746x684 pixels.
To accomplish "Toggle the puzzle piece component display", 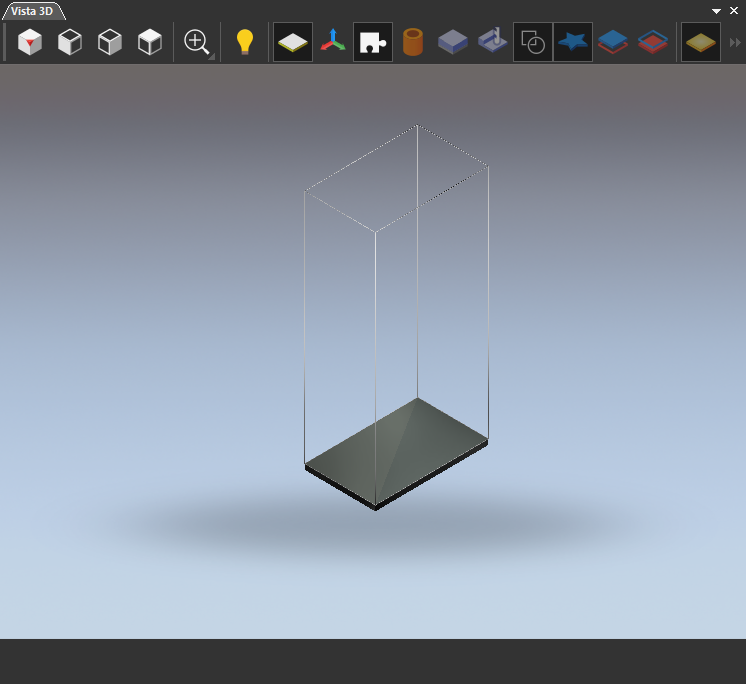I will 373,42.
